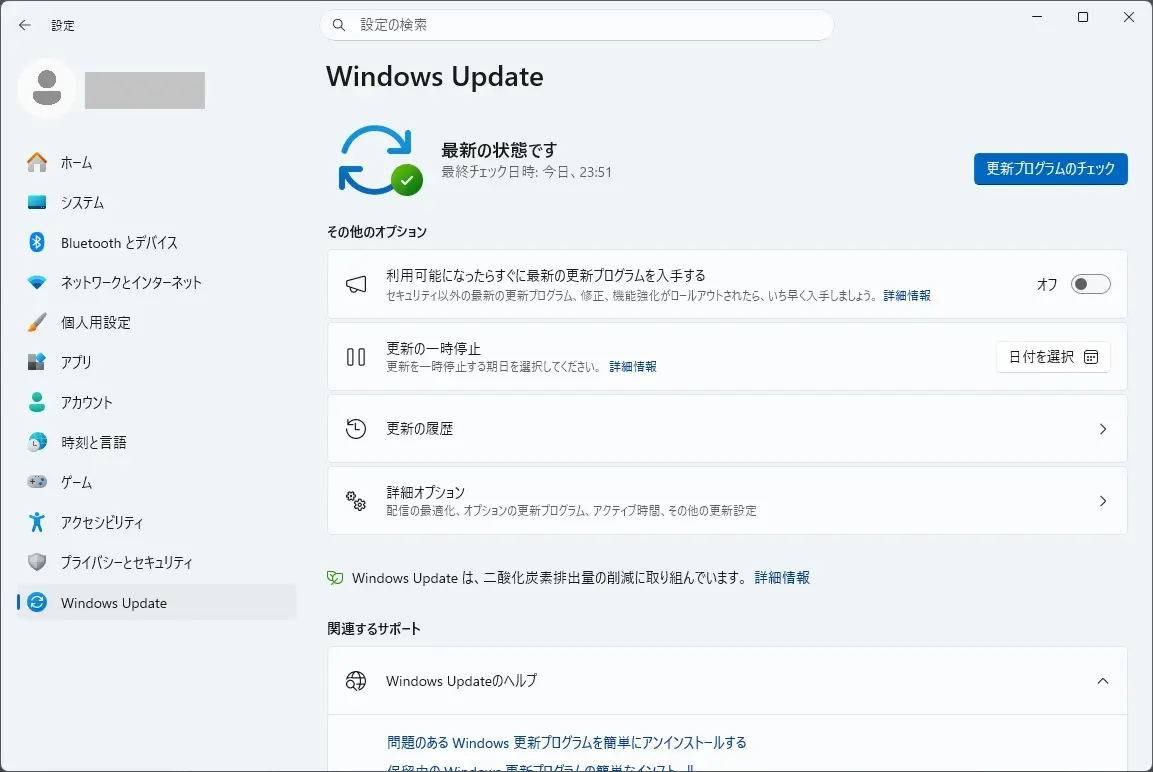Open 時刻と言語 settings
Screen dimensions: 1153x772
[x=157, y=442]
